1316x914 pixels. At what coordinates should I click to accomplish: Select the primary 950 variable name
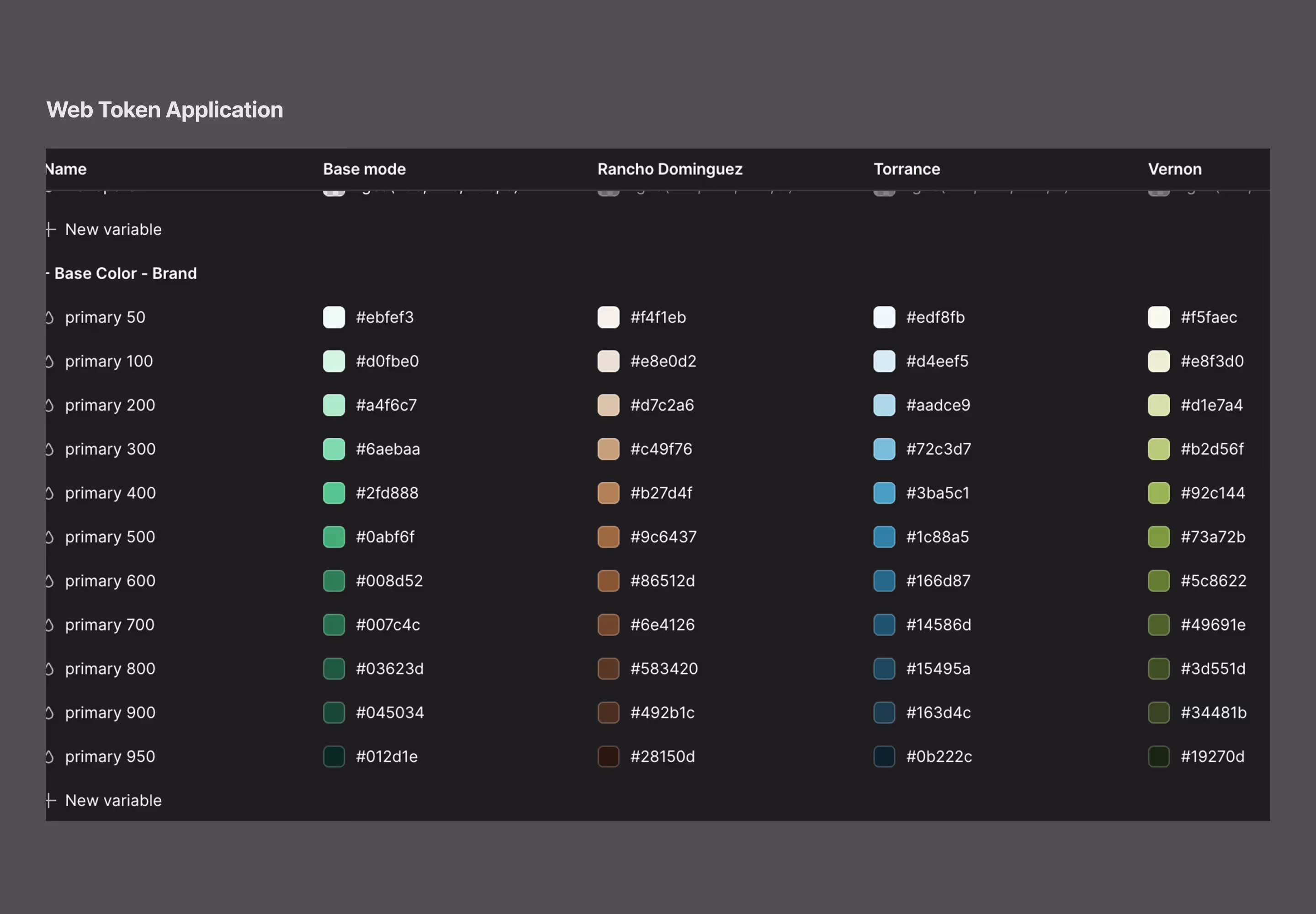click(x=110, y=756)
